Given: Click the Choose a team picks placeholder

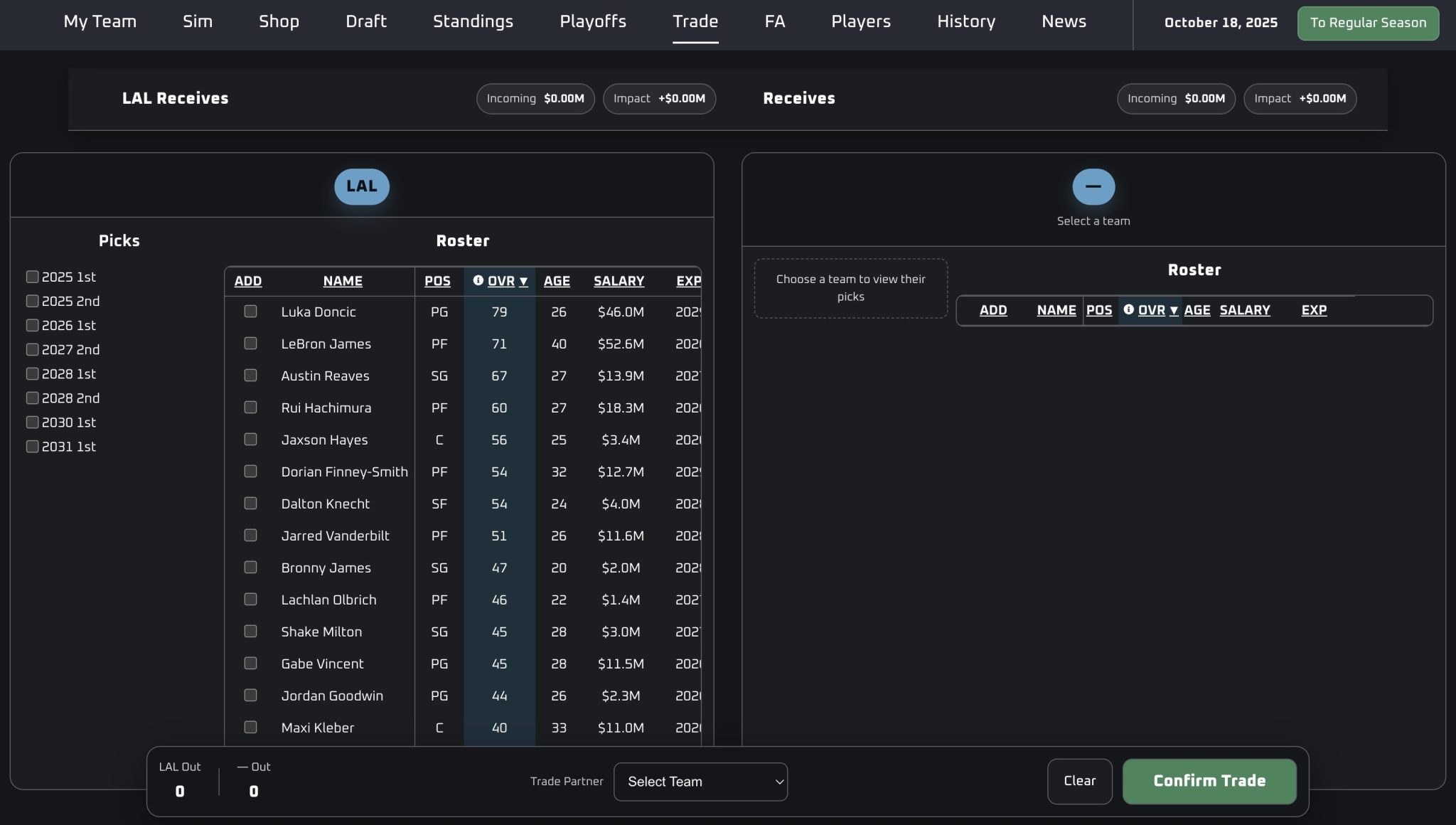Looking at the screenshot, I should pos(850,288).
